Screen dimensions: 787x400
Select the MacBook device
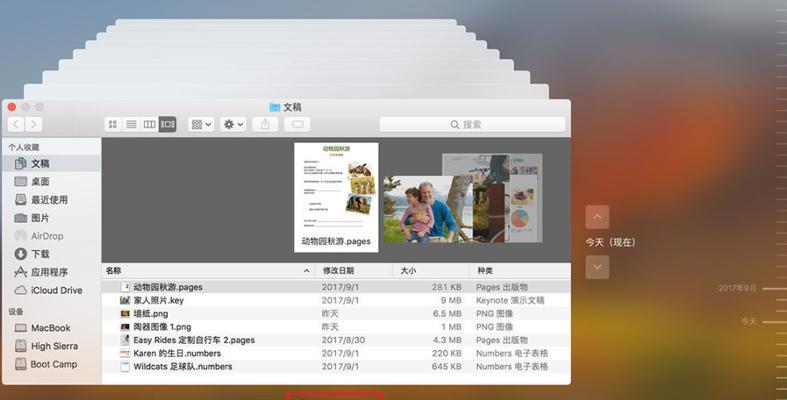click(51, 328)
